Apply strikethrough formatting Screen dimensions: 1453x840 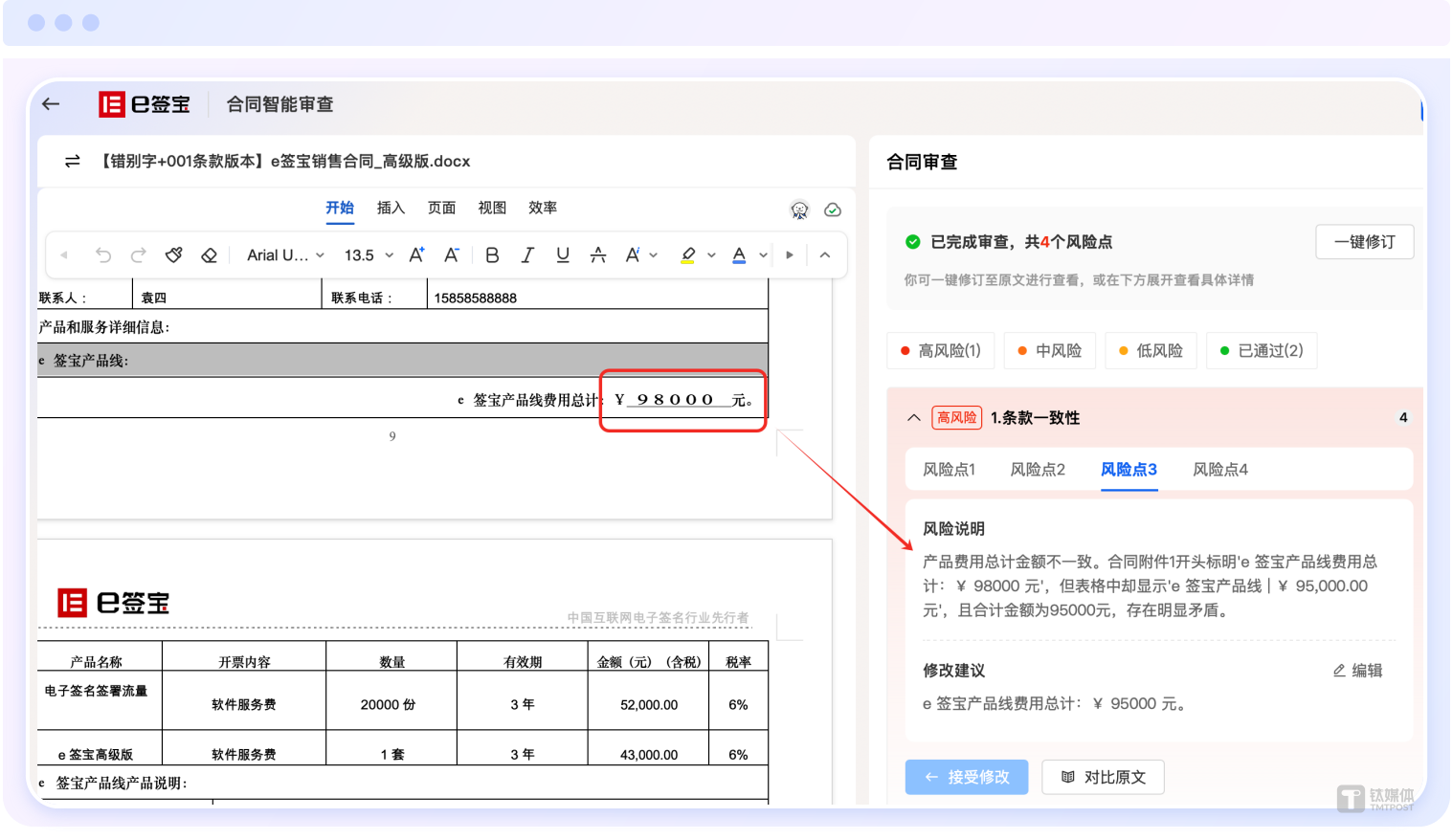598,254
